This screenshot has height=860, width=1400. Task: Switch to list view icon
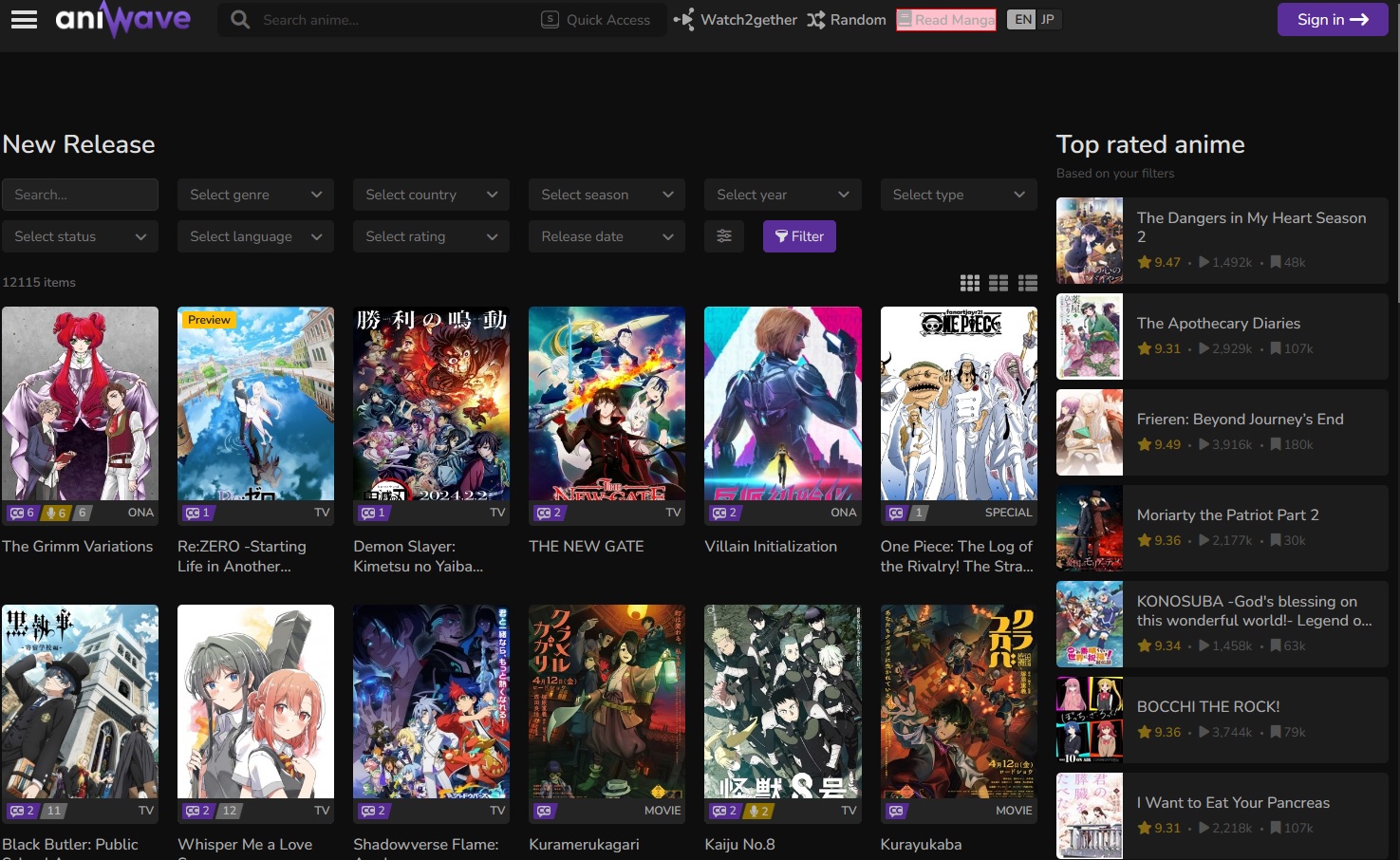point(1028,283)
